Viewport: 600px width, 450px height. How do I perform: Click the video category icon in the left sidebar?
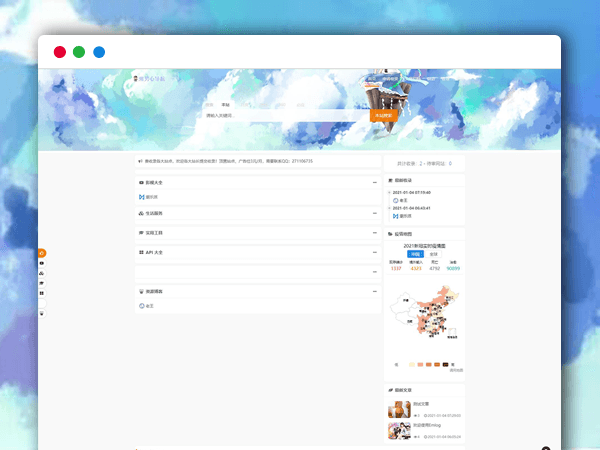(x=41, y=263)
